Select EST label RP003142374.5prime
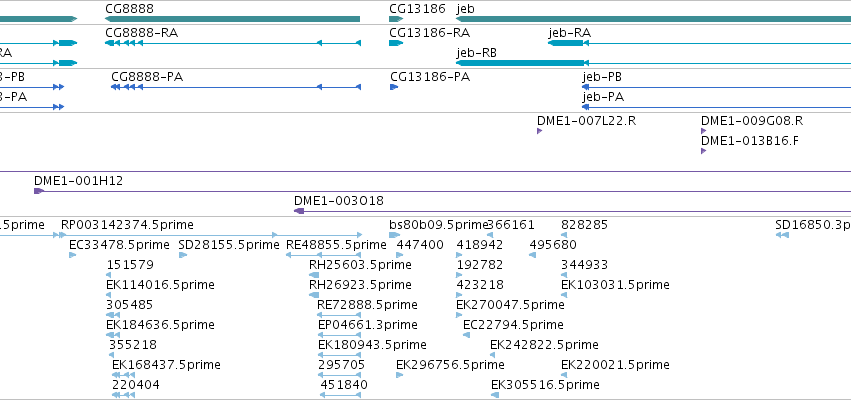This screenshot has height=400, width=851. point(127,225)
